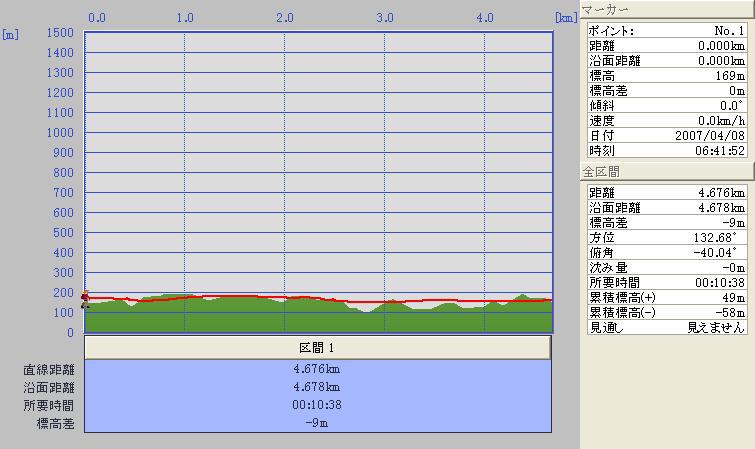Click the 累積標高(-) -58m row
This screenshot has width=755, height=449.
(x=667, y=313)
